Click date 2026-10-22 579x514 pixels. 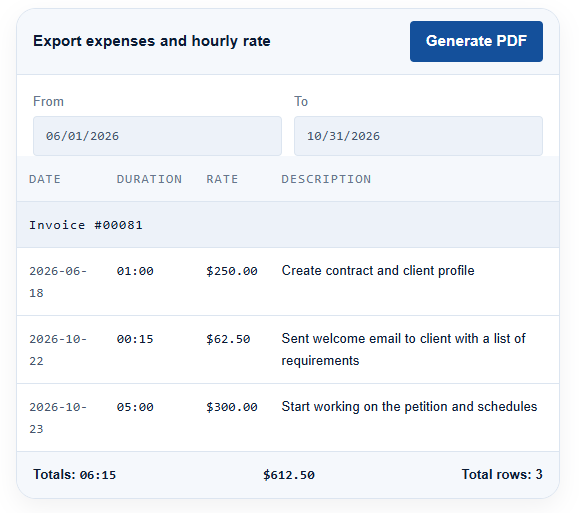(x=58, y=350)
